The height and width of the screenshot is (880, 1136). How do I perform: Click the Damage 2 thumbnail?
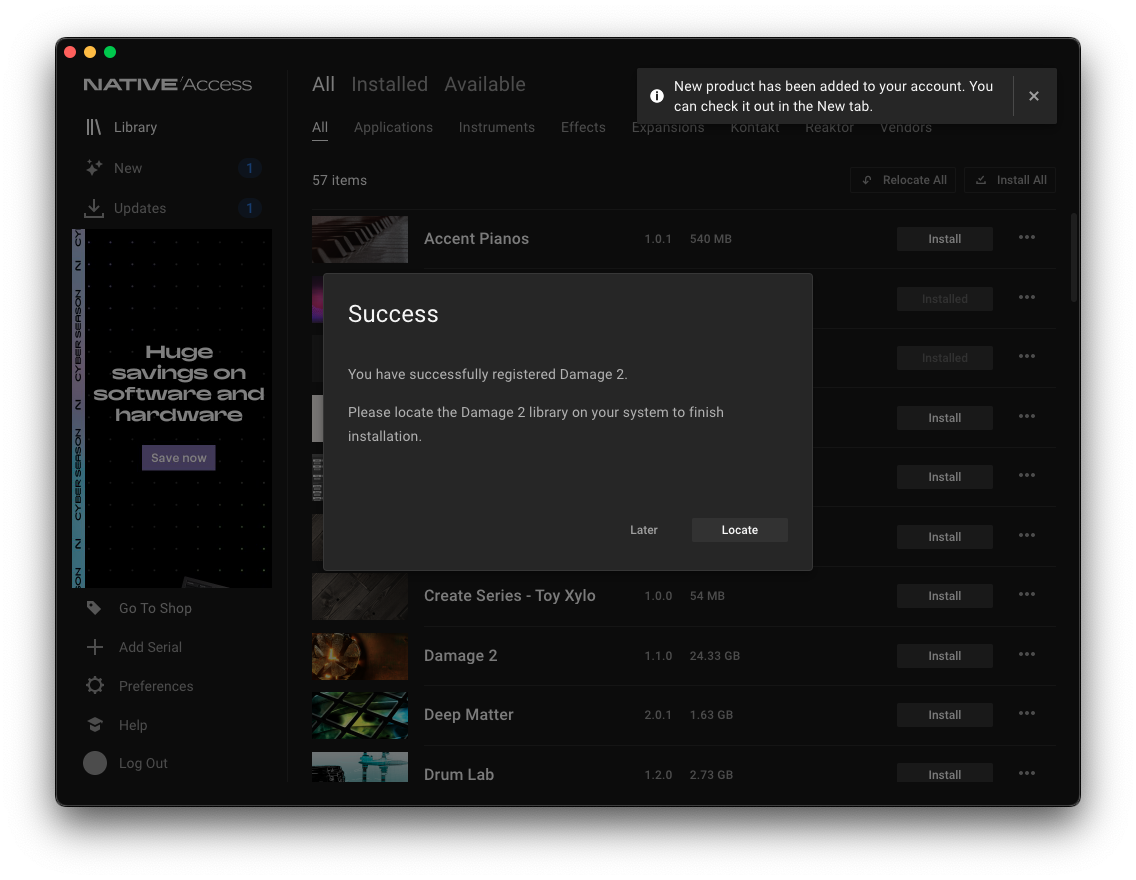click(x=359, y=656)
